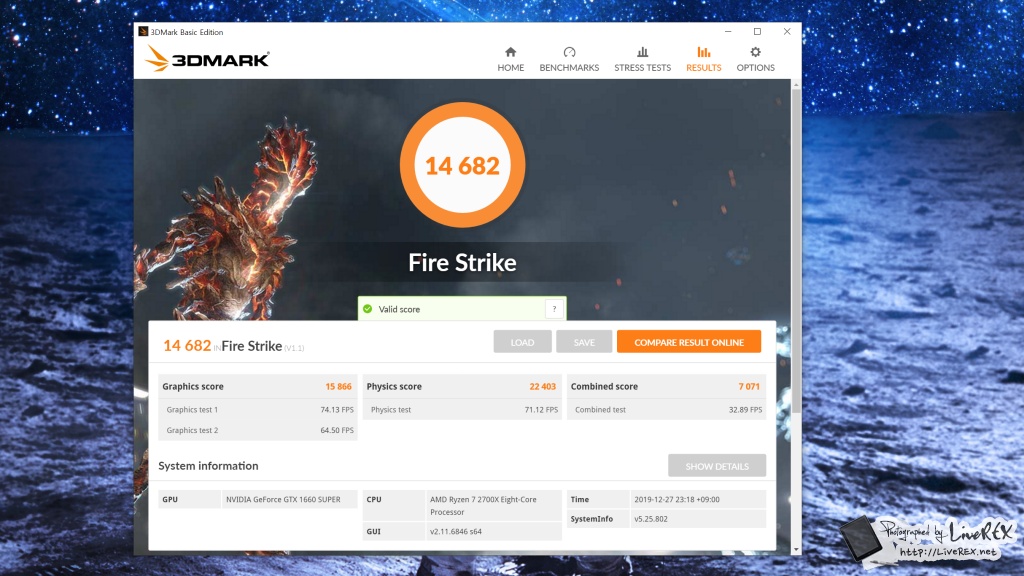
Task: Select the RESULTS tab
Action: tap(703, 59)
